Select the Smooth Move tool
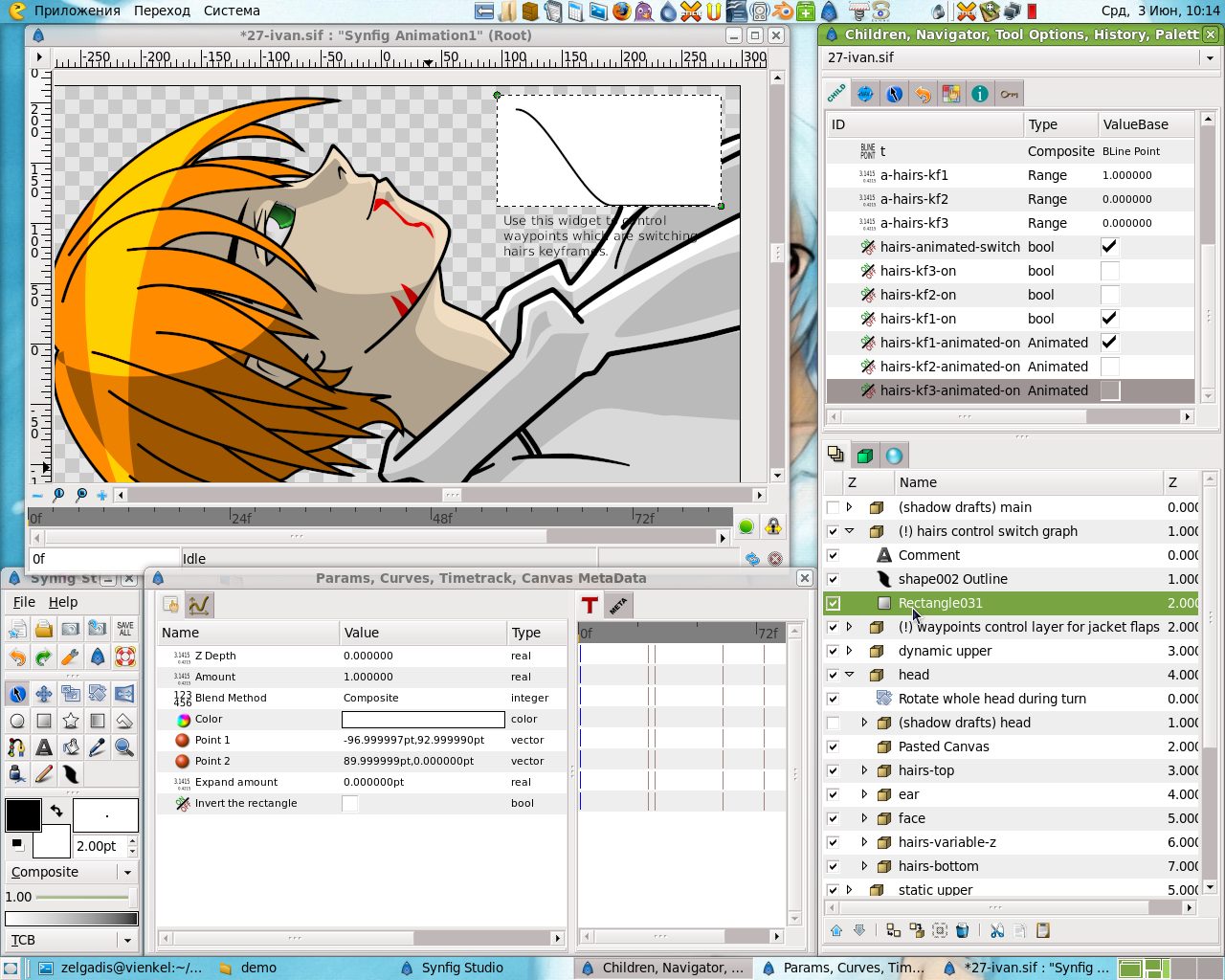 click(x=44, y=694)
